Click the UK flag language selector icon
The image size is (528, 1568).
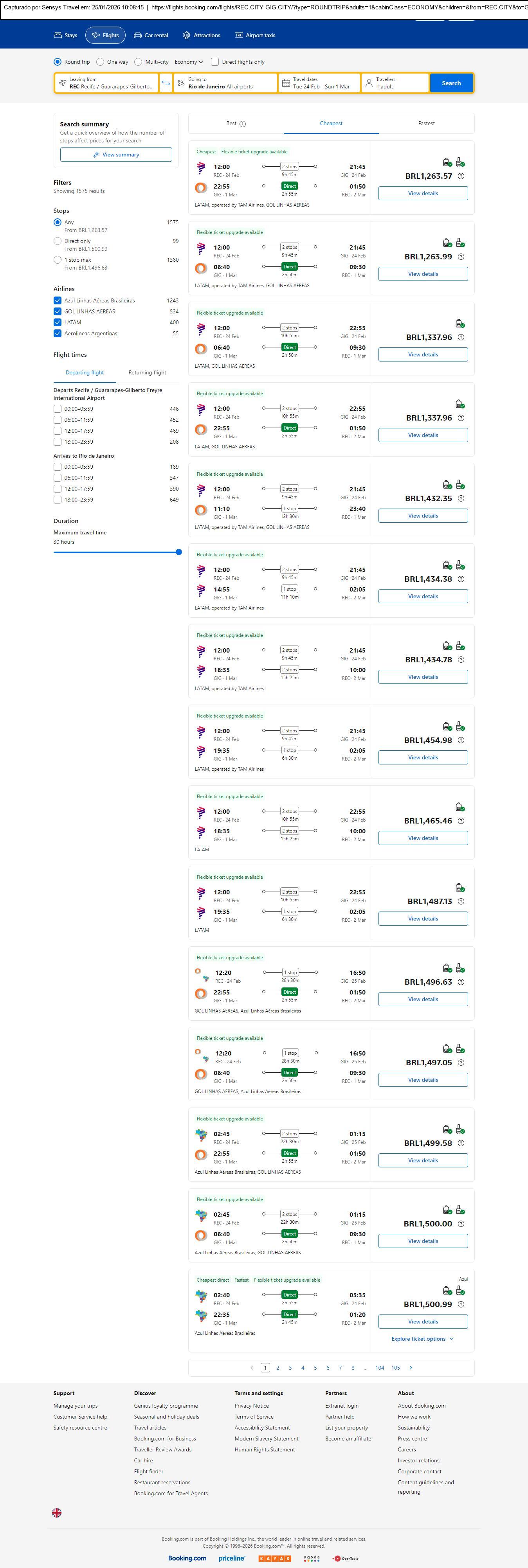[57, 1512]
